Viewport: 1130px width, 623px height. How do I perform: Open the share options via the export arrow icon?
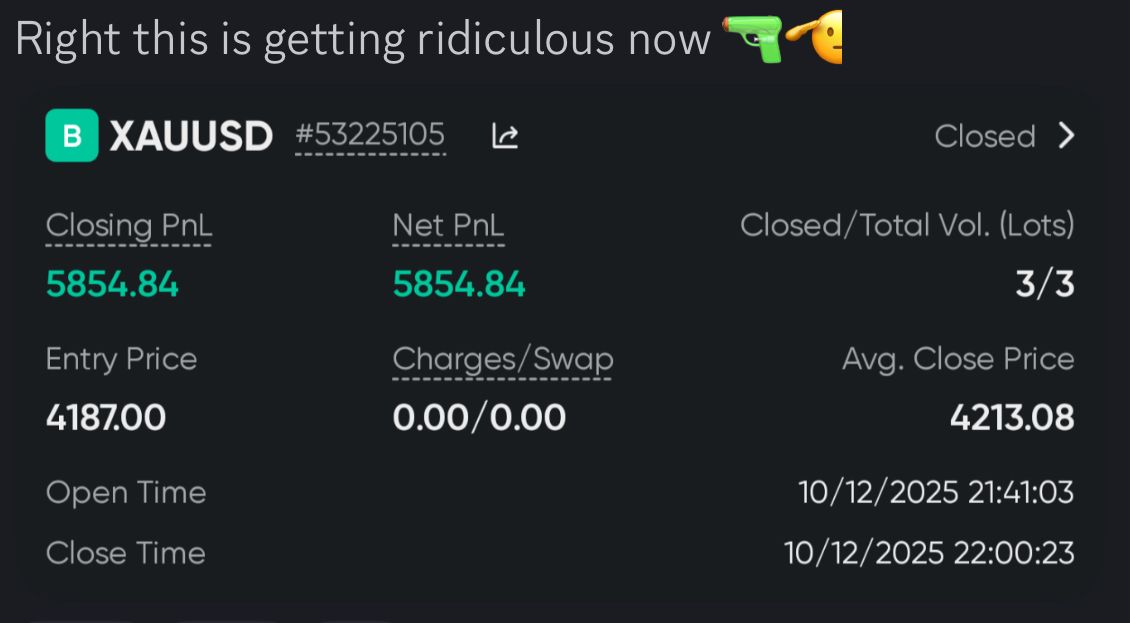tap(505, 135)
